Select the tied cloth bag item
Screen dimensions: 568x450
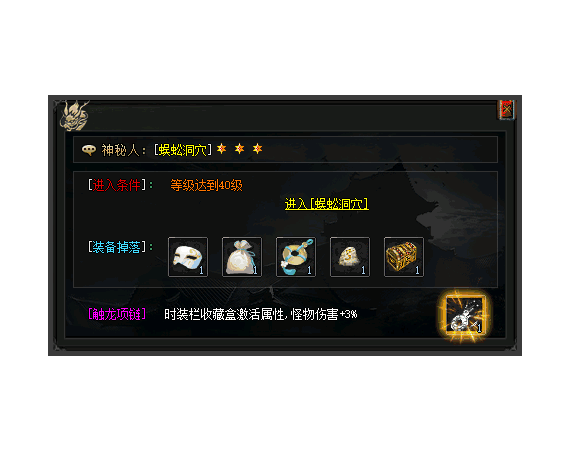tap(242, 257)
